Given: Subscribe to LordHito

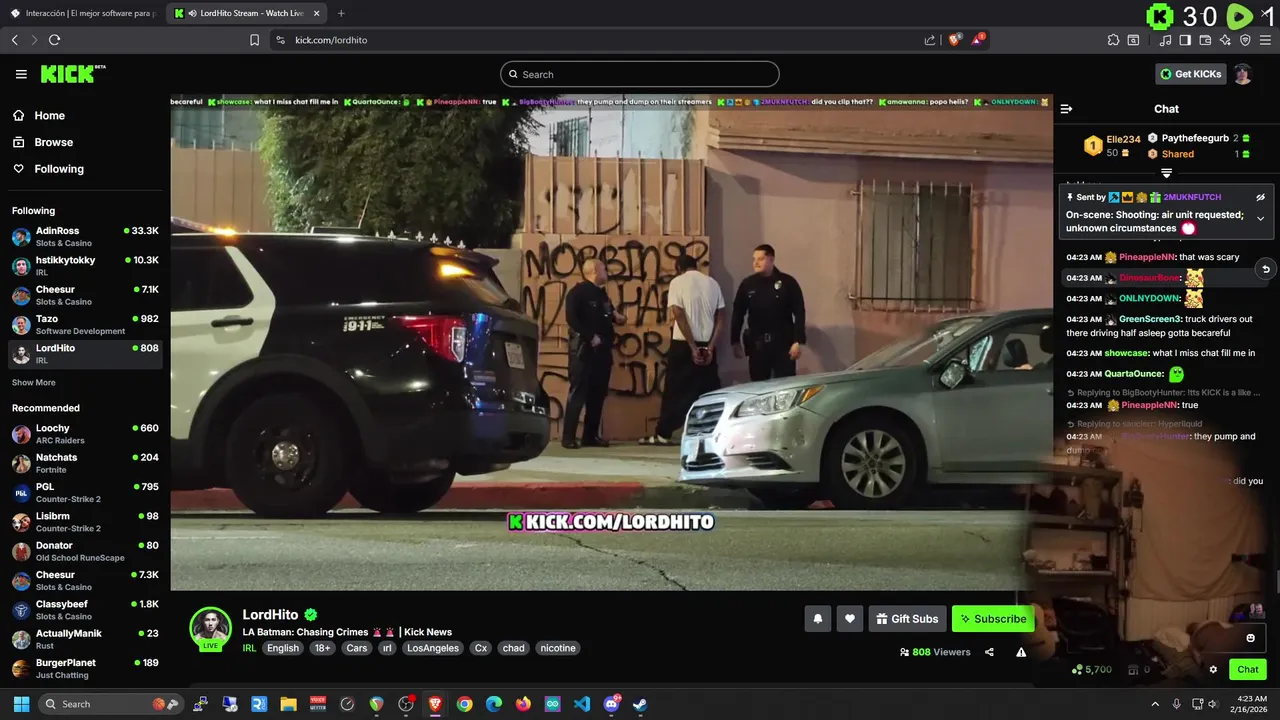Looking at the screenshot, I should (x=993, y=619).
